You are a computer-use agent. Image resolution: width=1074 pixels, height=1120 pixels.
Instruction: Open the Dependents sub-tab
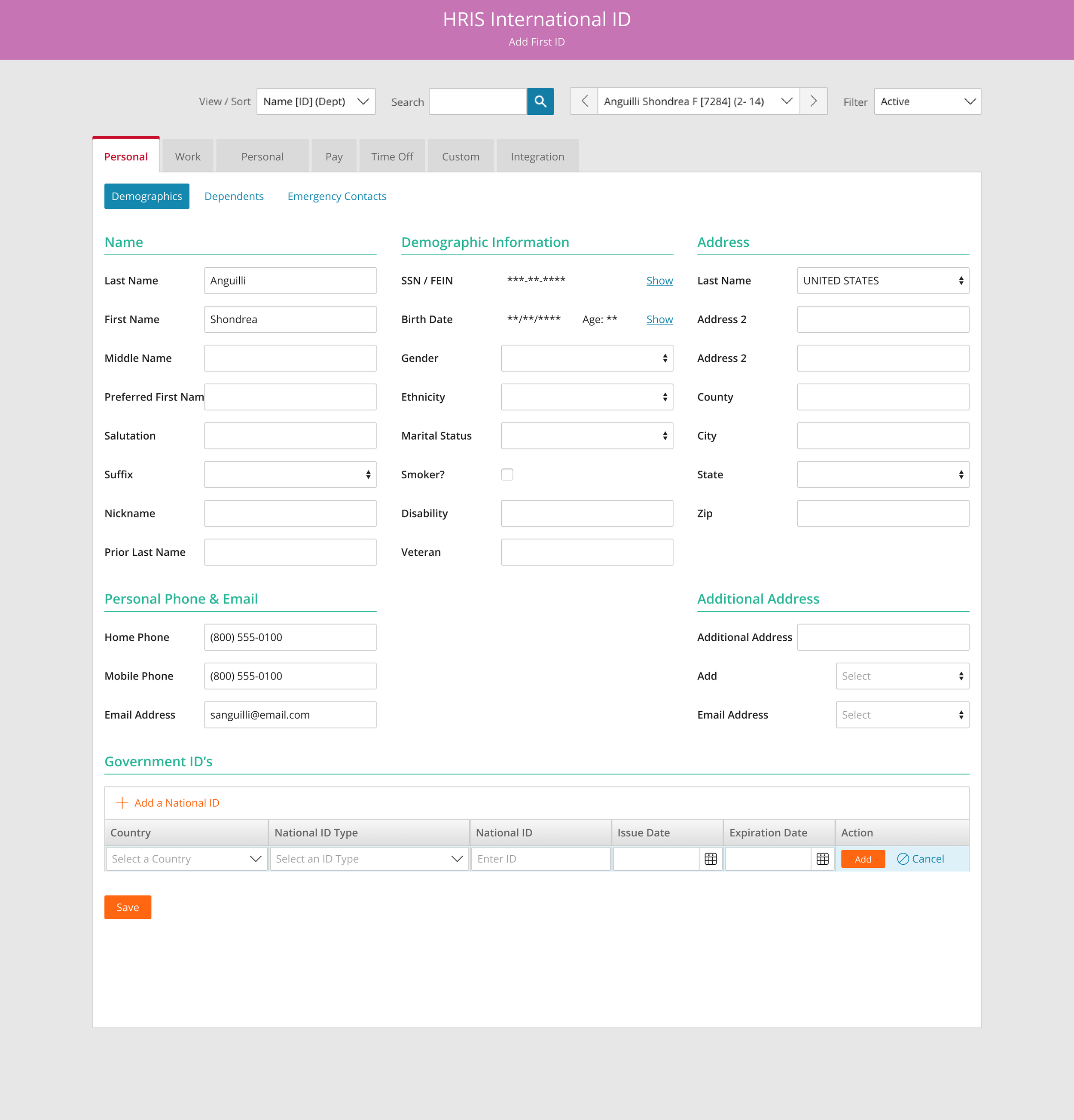tap(234, 196)
